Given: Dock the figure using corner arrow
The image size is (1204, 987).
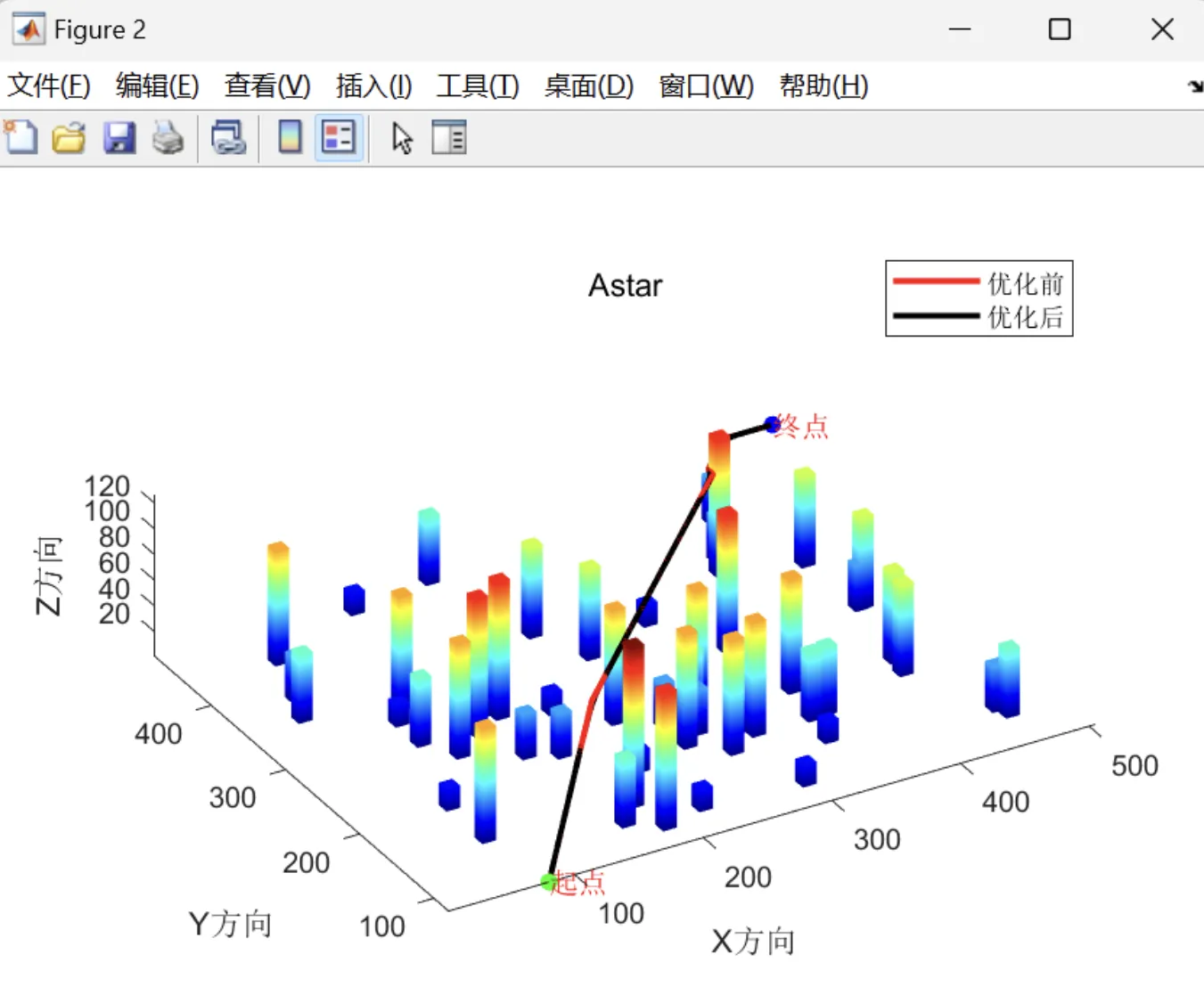Looking at the screenshot, I should (1195, 86).
